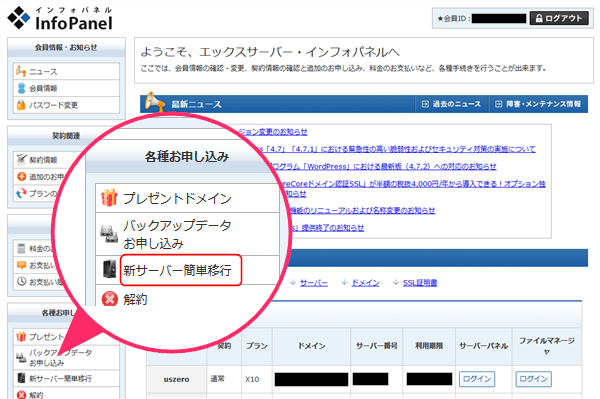The height and width of the screenshot is (399, 600).
Task: Jump to the SSL証明書 section link
Action: tap(420, 283)
